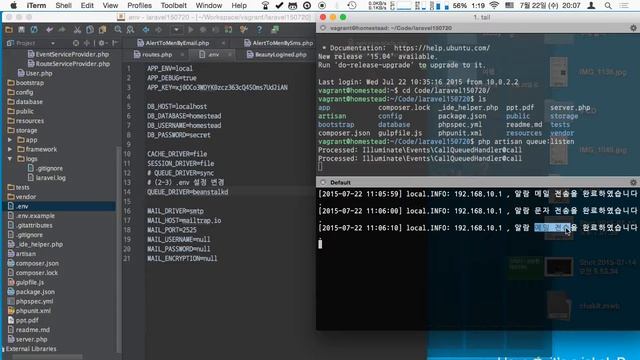
Task: Click the Default pane title bar
Action: pos(477,182)
